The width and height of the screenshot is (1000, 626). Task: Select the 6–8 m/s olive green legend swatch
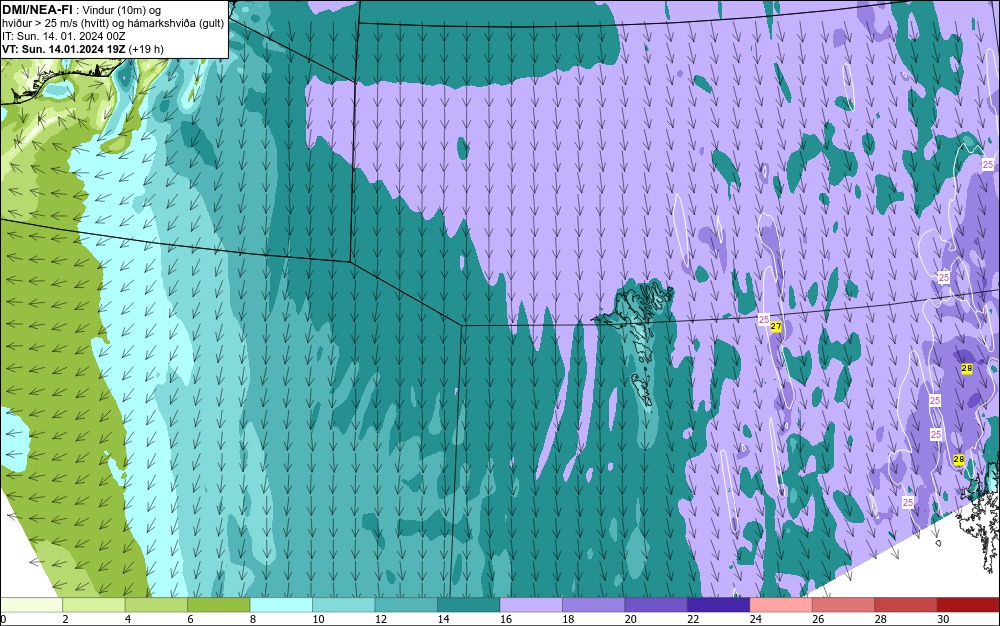[x=219, y=605]
